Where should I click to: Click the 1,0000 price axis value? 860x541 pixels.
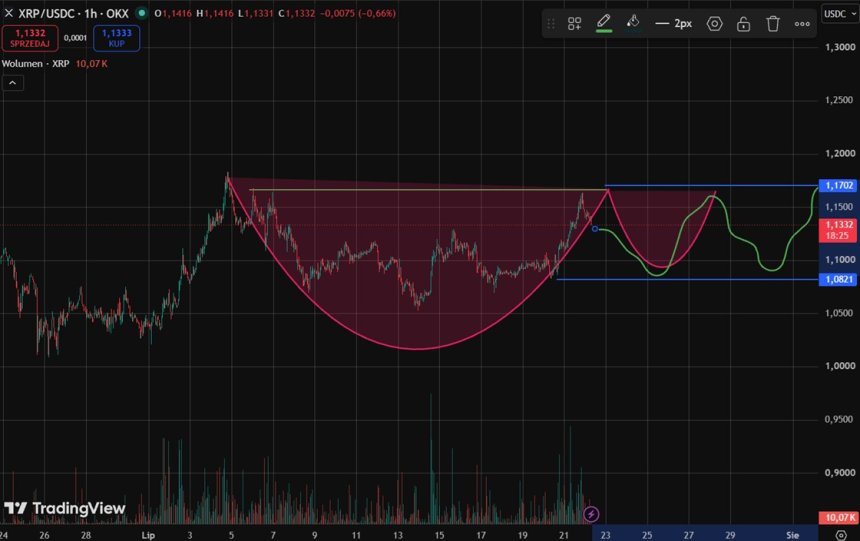click(840, 366)
